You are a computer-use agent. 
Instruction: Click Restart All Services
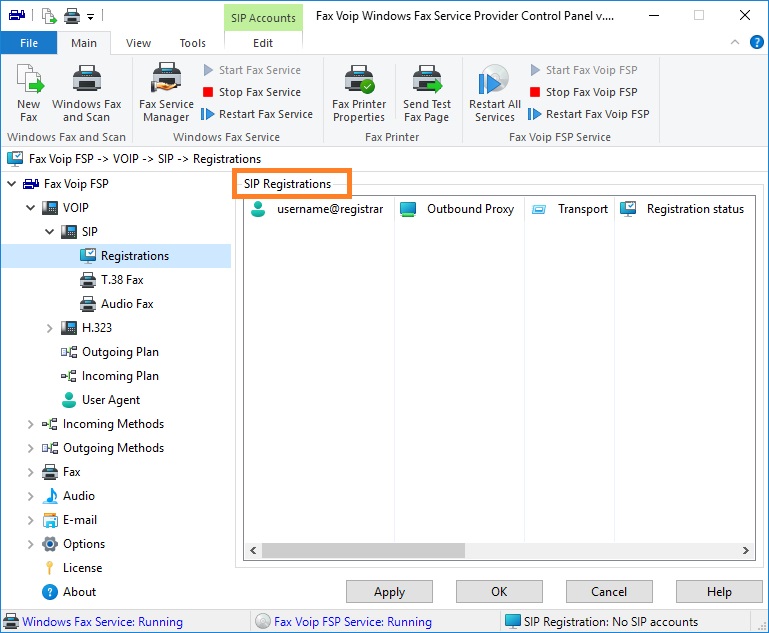click(494, 93)
